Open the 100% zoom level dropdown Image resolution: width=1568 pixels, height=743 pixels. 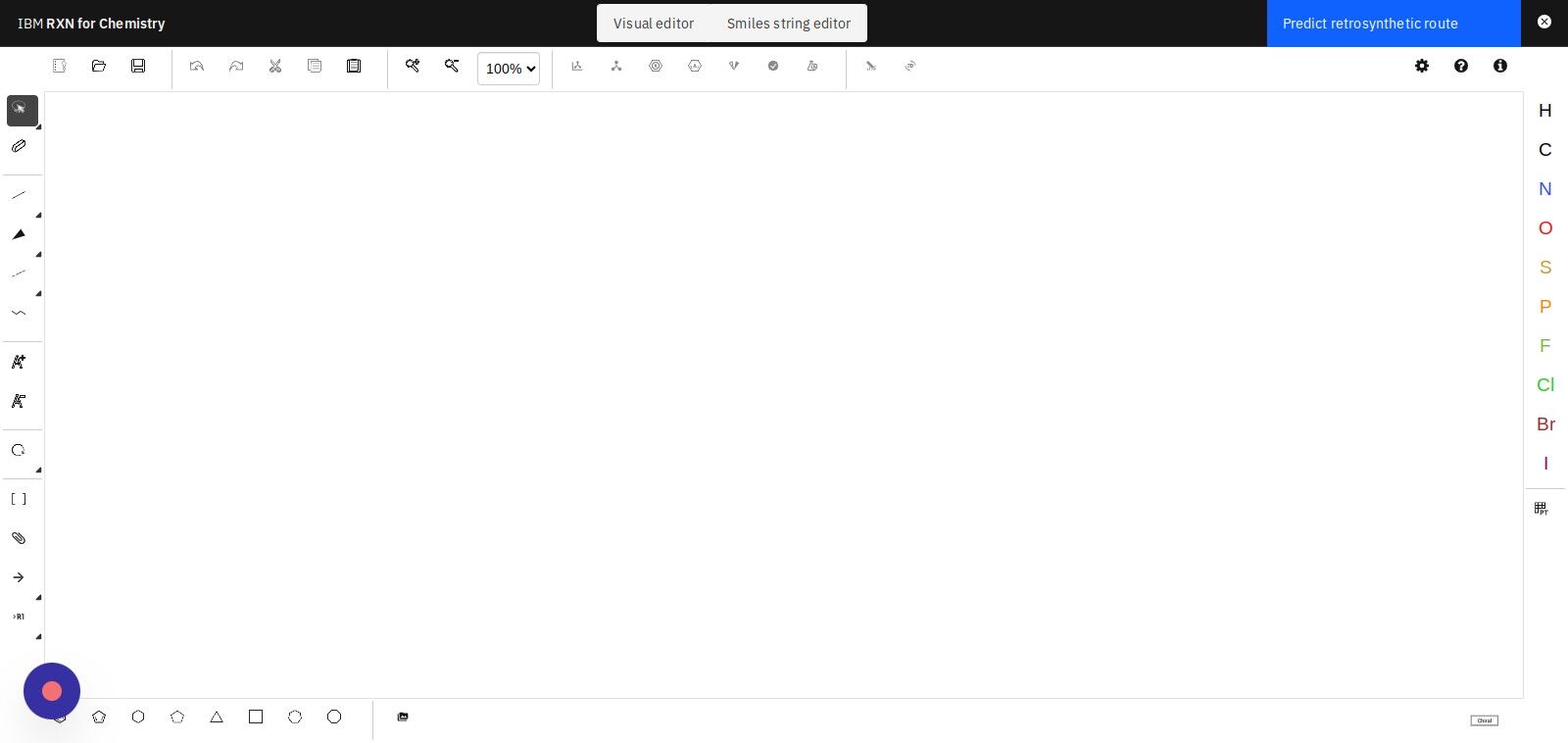tap(509, 69)
